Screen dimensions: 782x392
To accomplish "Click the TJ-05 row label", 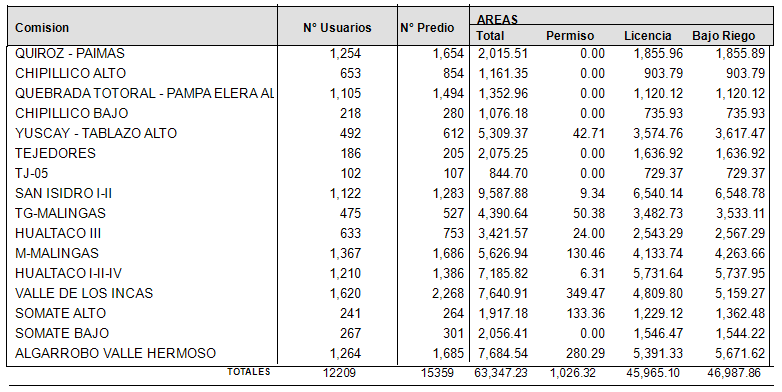I will click(31, 174).
